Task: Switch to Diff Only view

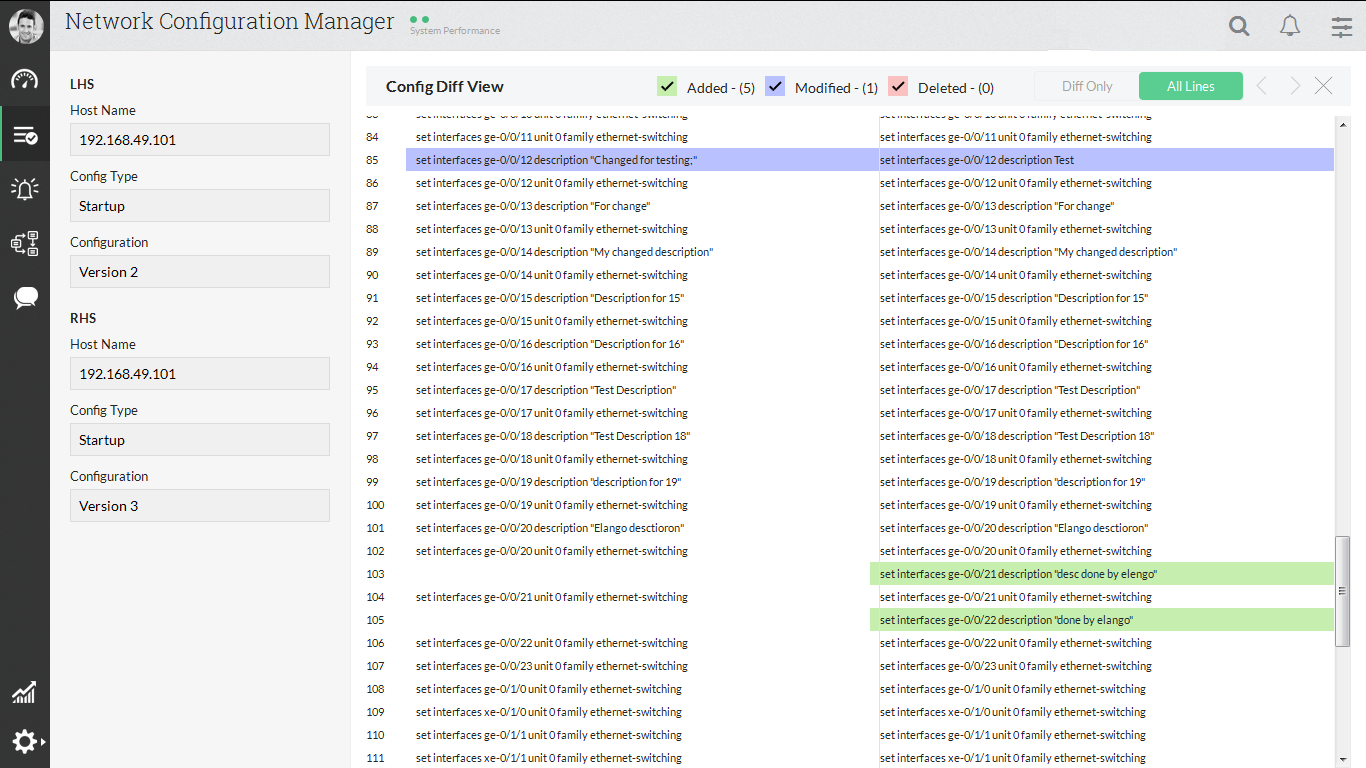Action: tap(1086, 86)
